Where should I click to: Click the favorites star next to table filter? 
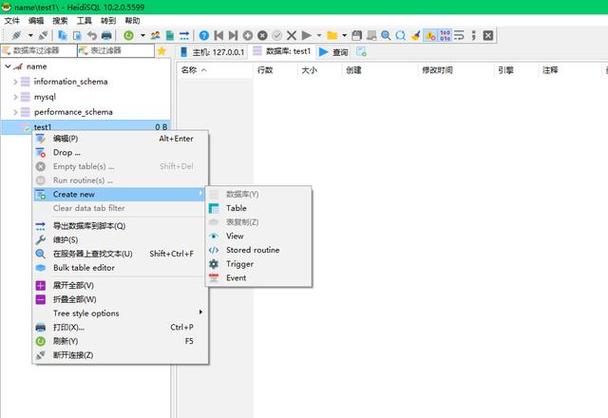(162, 51)
